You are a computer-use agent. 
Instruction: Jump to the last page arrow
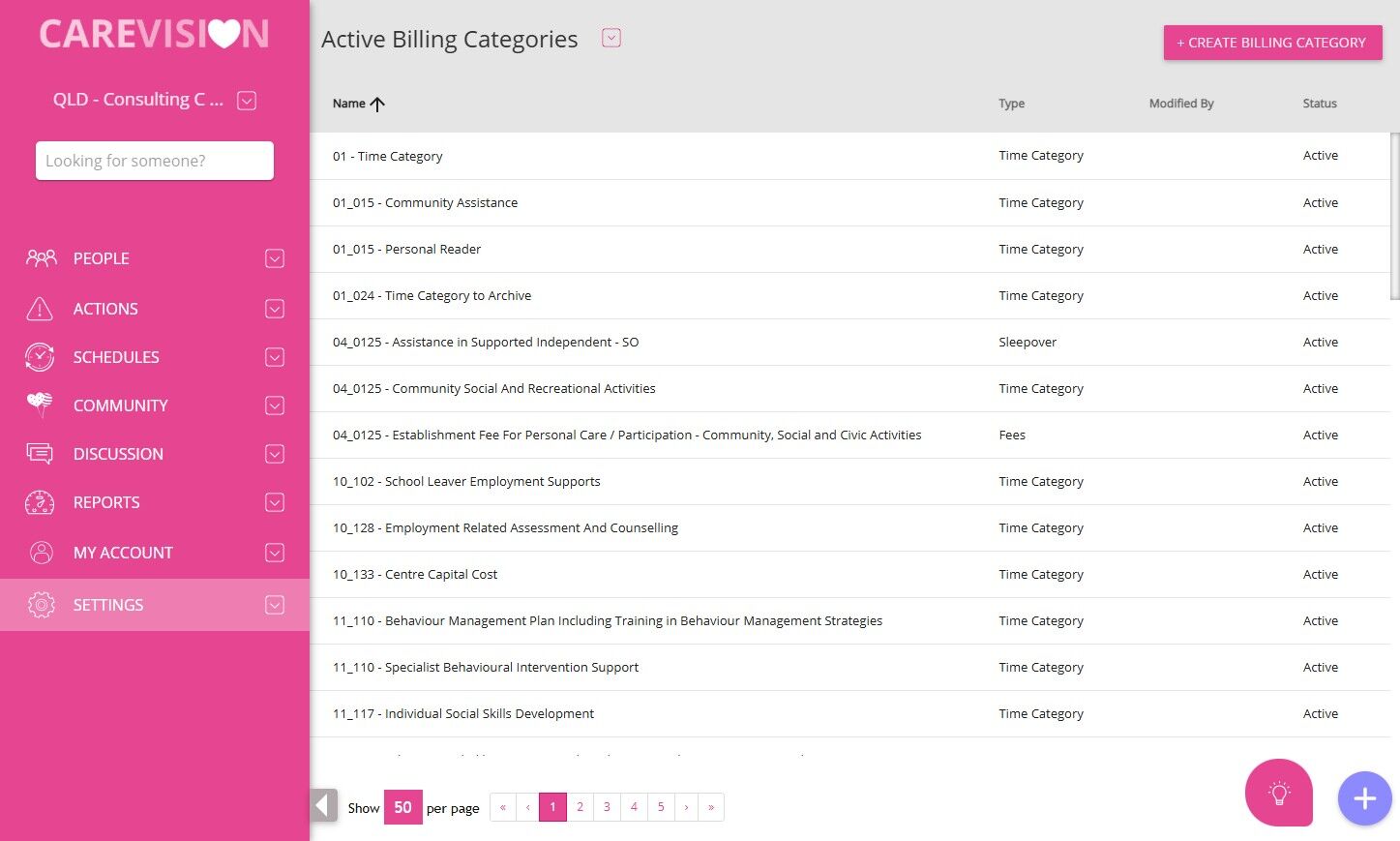pyautogui.click(x=711, y=807)
